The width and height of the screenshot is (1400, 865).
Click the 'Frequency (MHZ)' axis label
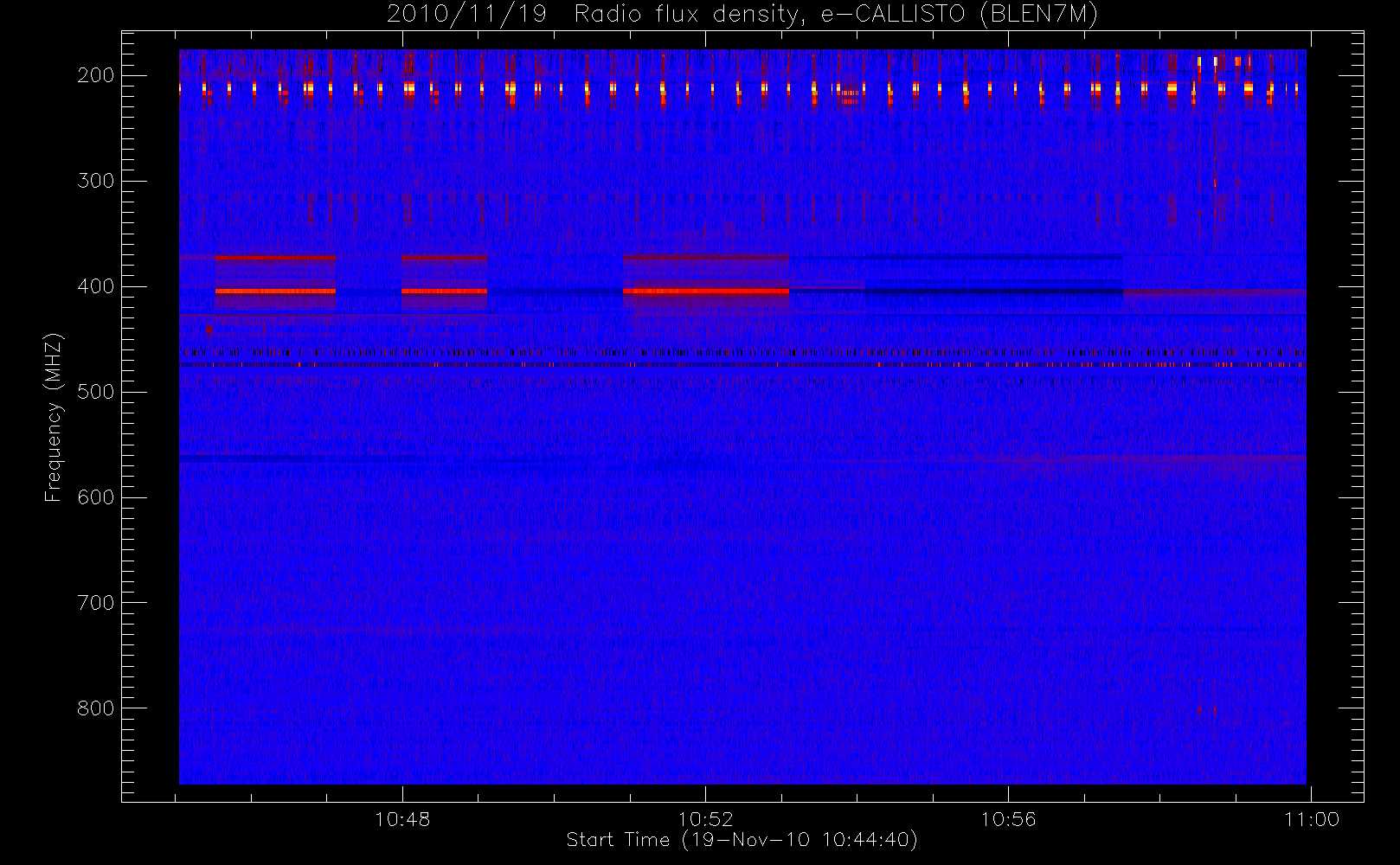(x=54, y=418)
